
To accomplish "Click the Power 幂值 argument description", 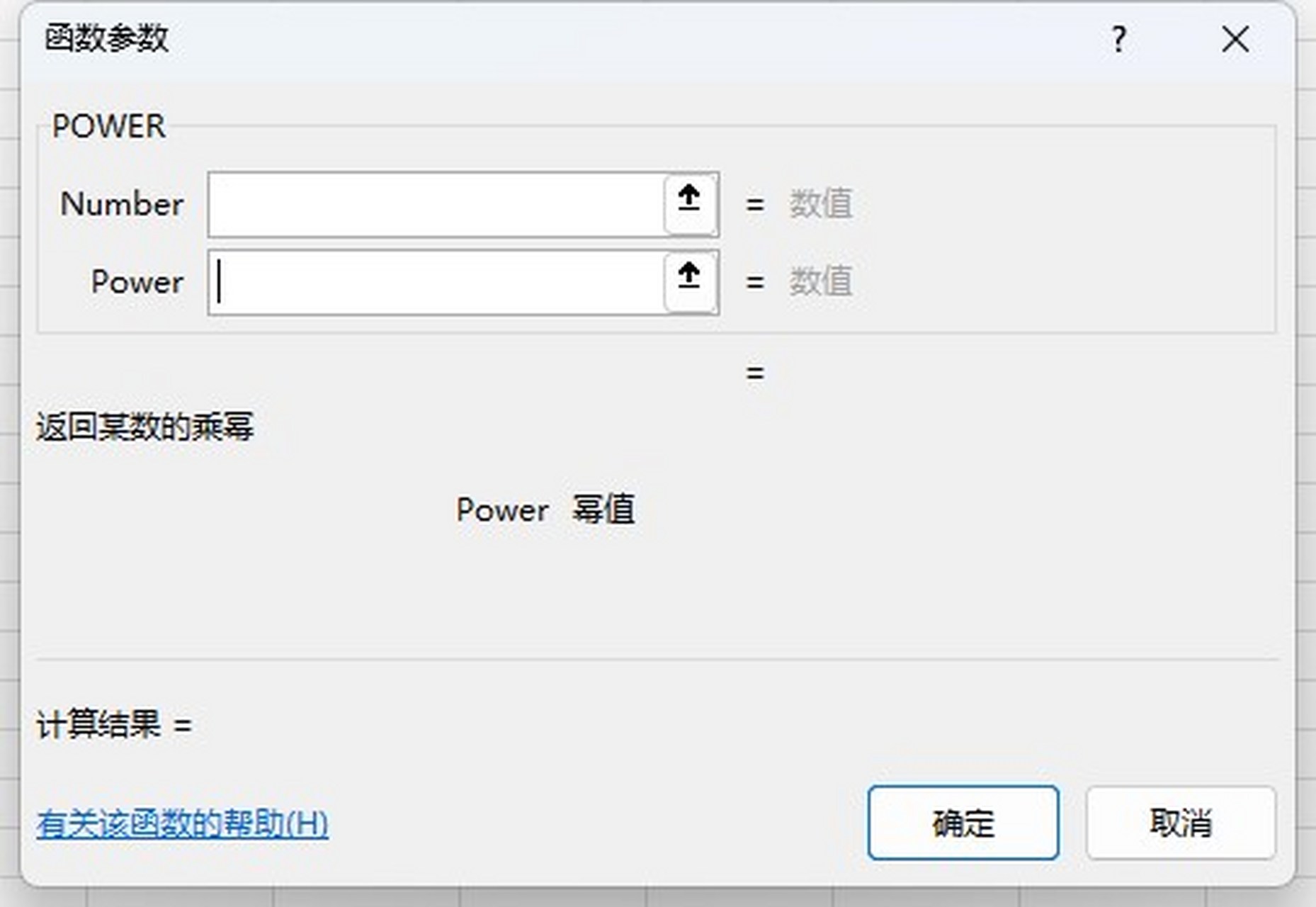I will (545, 509).
